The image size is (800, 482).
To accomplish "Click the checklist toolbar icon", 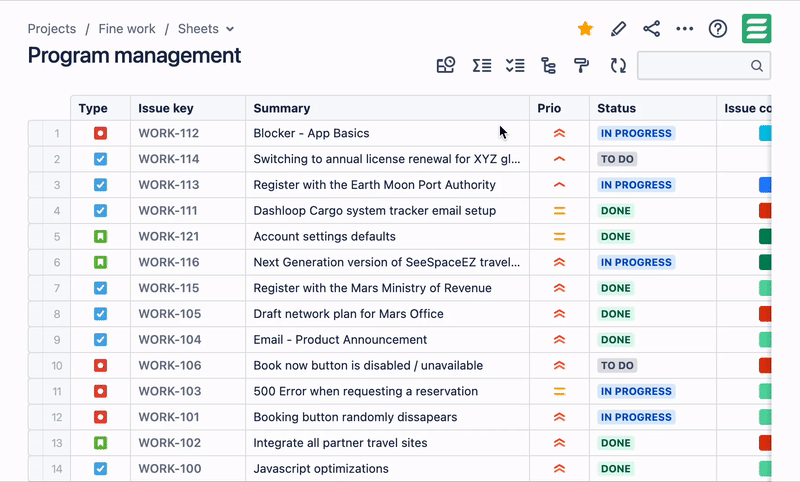I will 515,65.
